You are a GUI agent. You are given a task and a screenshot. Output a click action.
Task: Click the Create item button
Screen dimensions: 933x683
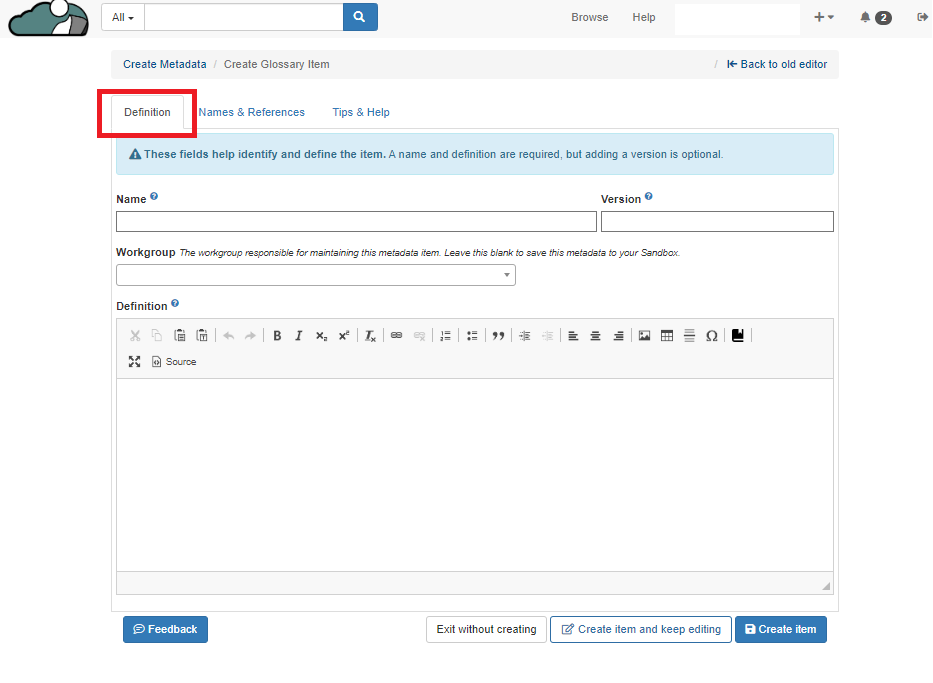tap(780, 629)
